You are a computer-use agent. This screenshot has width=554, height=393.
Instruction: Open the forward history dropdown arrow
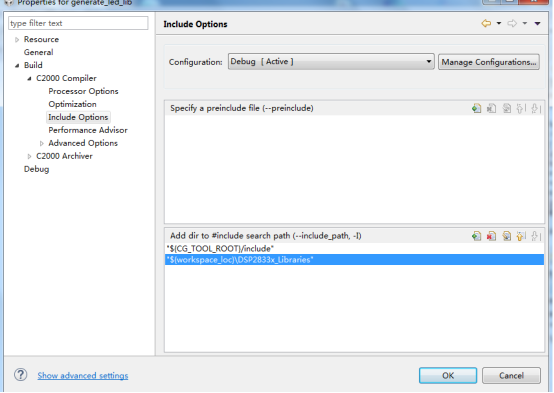click(525, 23)
